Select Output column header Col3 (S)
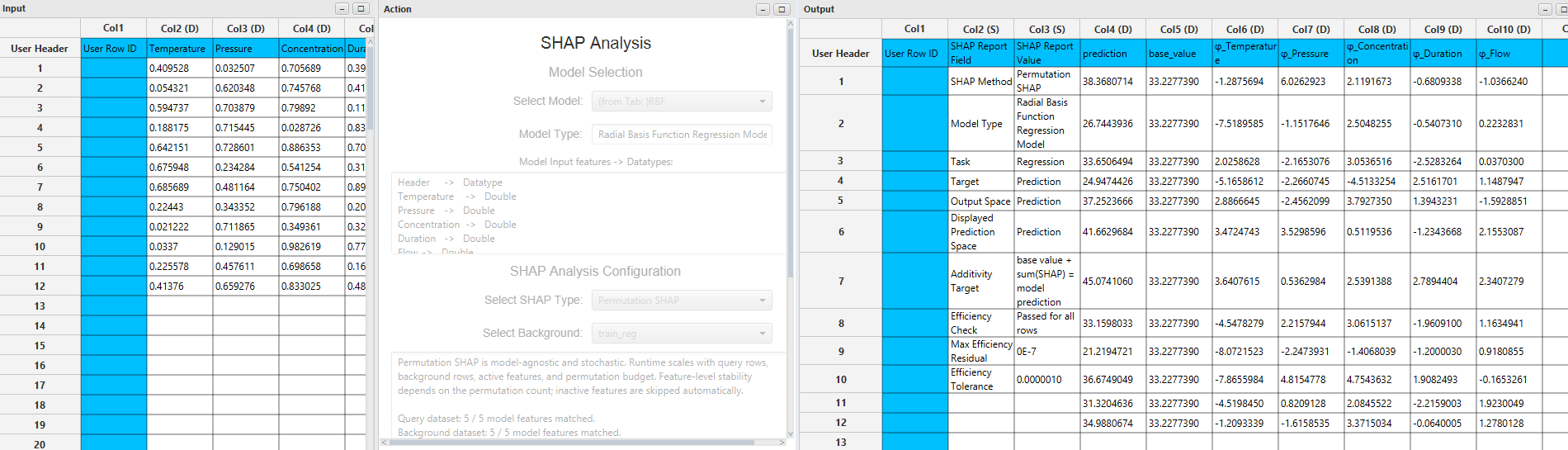This screenshot has width=1568, height=450. pos(1047,29)
